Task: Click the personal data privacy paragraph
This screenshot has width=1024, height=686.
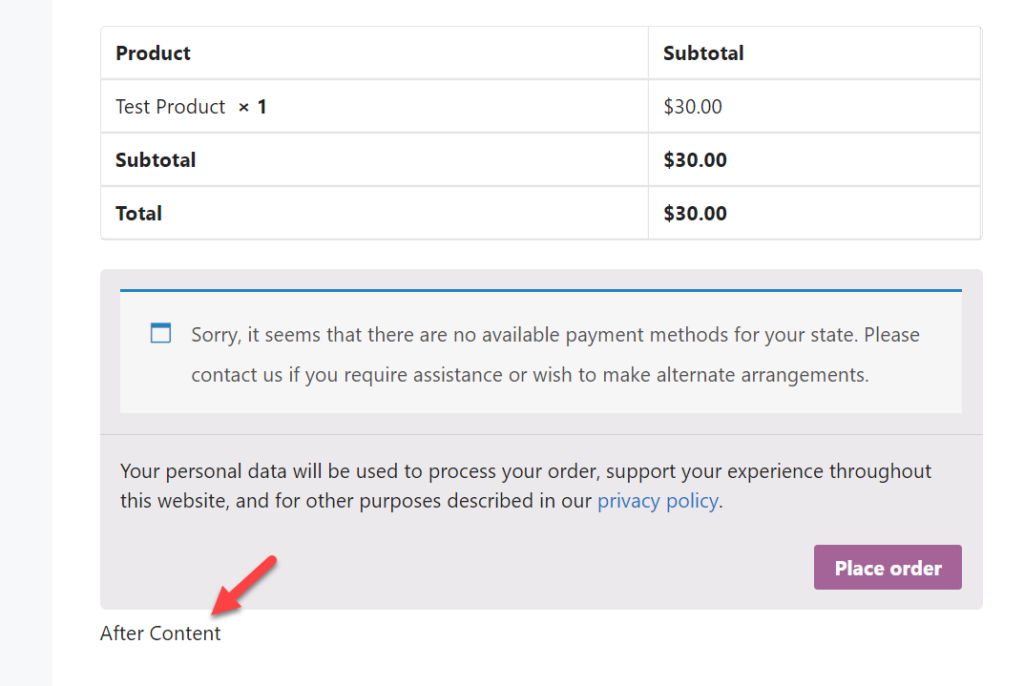Action: click(x=526, y=486)
